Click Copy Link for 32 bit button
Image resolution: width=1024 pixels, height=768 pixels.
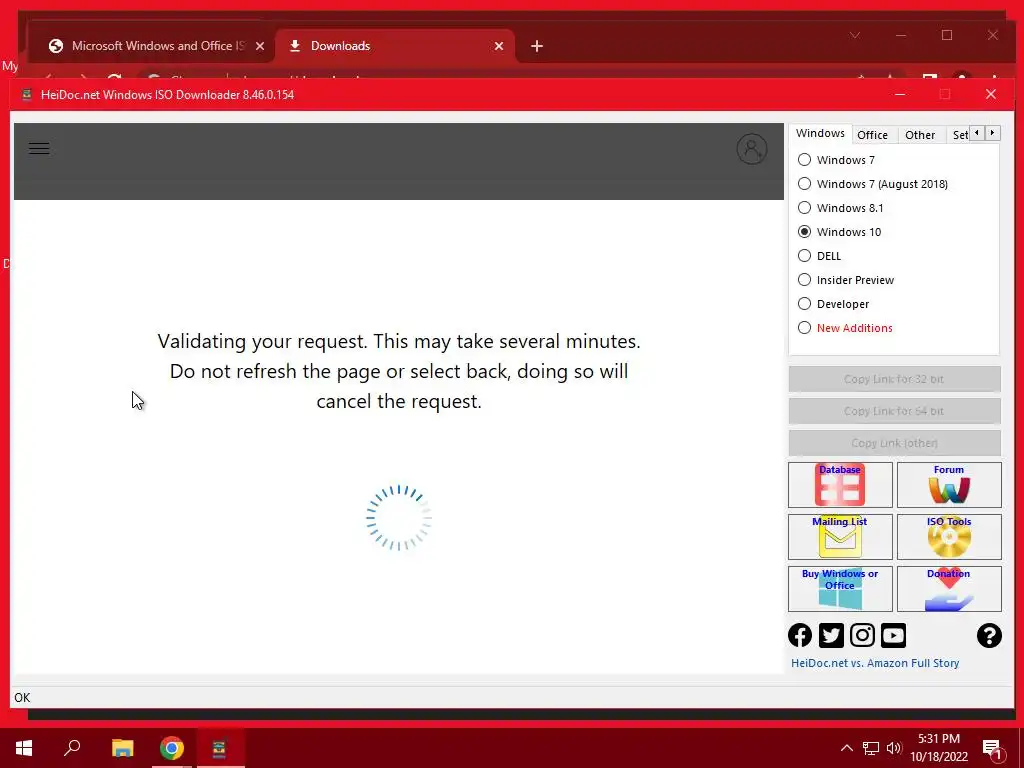coord(894,379)
